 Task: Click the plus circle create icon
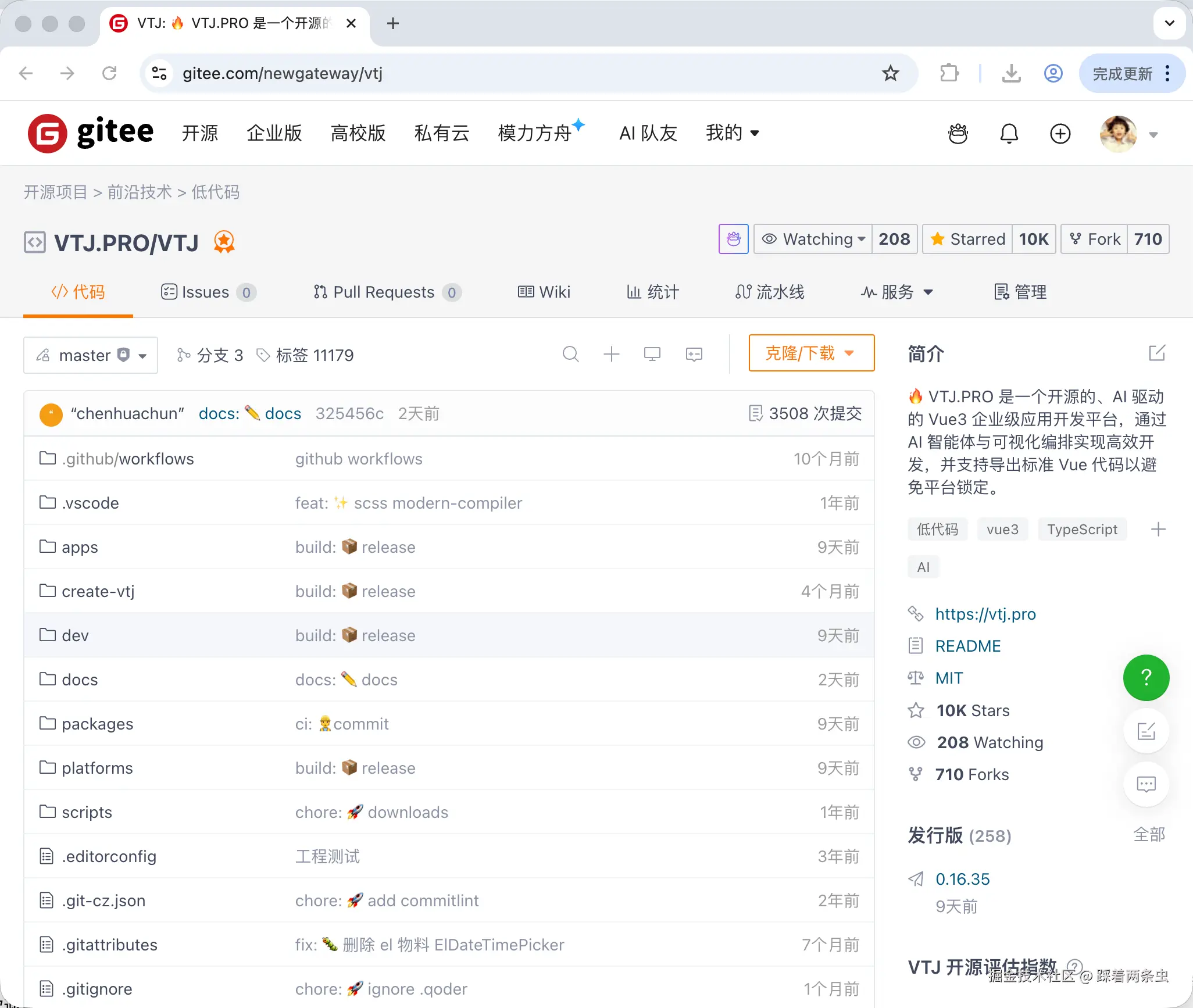pos(1060,134)
